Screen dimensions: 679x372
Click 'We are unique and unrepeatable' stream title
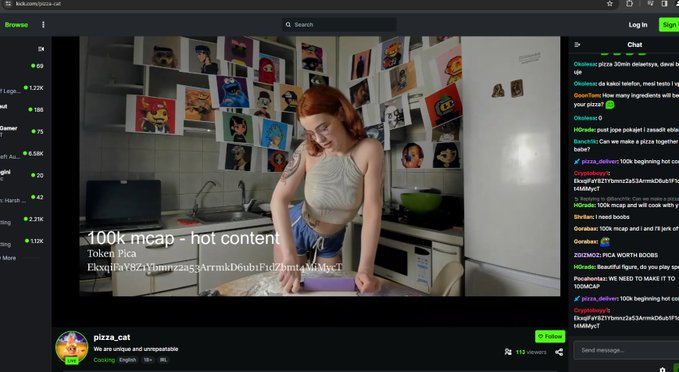(x=136, y=349)
